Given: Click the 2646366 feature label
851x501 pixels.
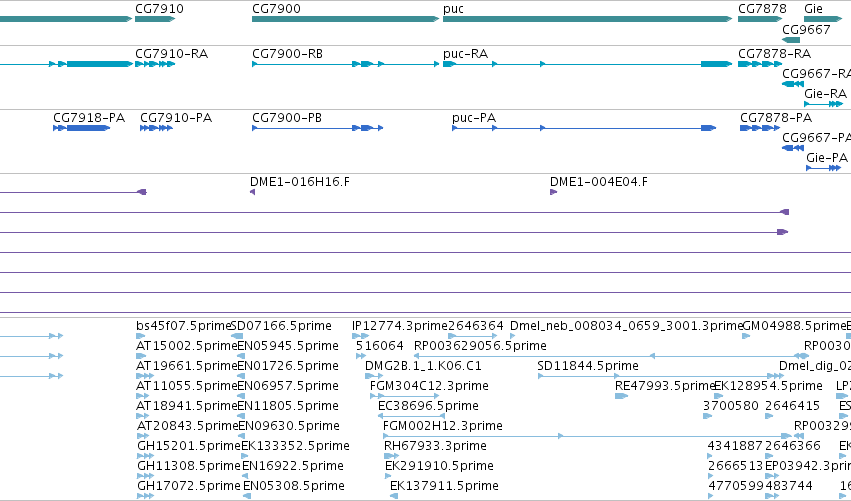Looking at the screenshot, I should 792,446.
